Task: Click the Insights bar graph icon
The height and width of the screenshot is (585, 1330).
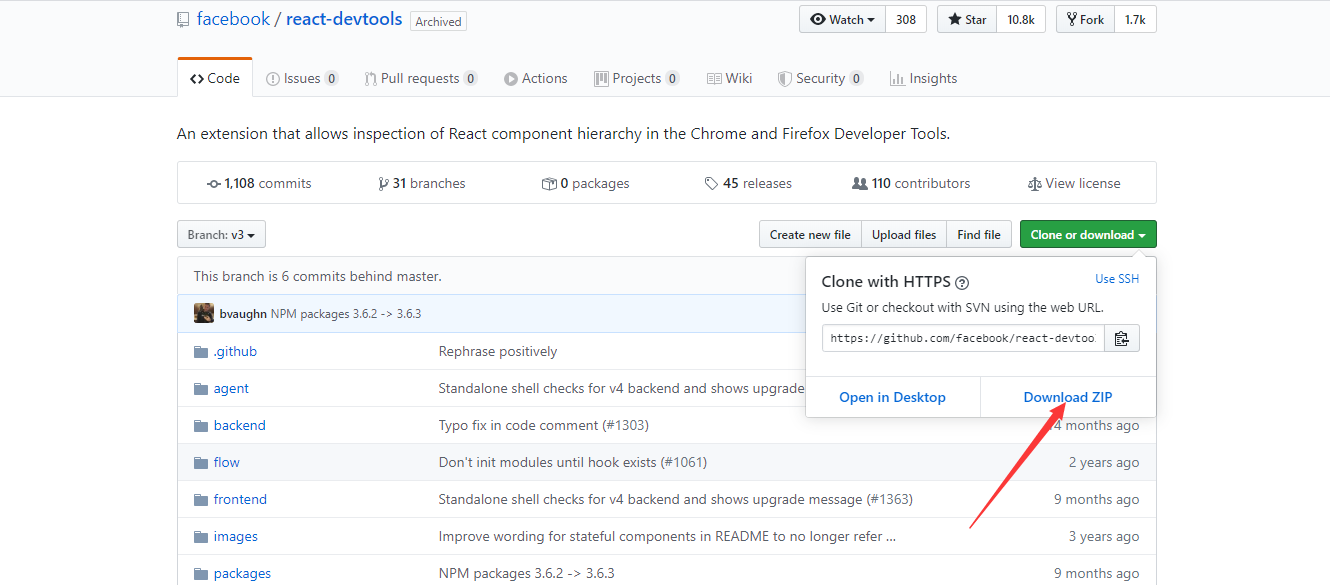Action: tap(897, 79)
